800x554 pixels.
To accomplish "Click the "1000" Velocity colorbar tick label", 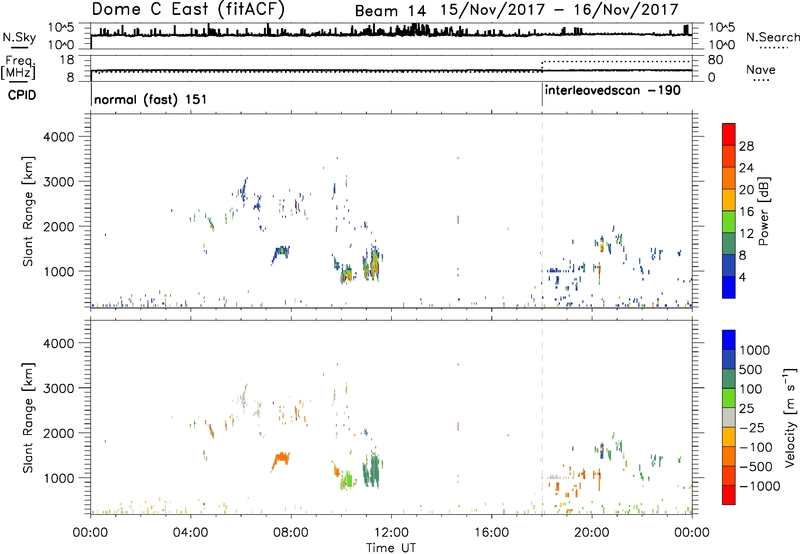I will tap(754, 350).
